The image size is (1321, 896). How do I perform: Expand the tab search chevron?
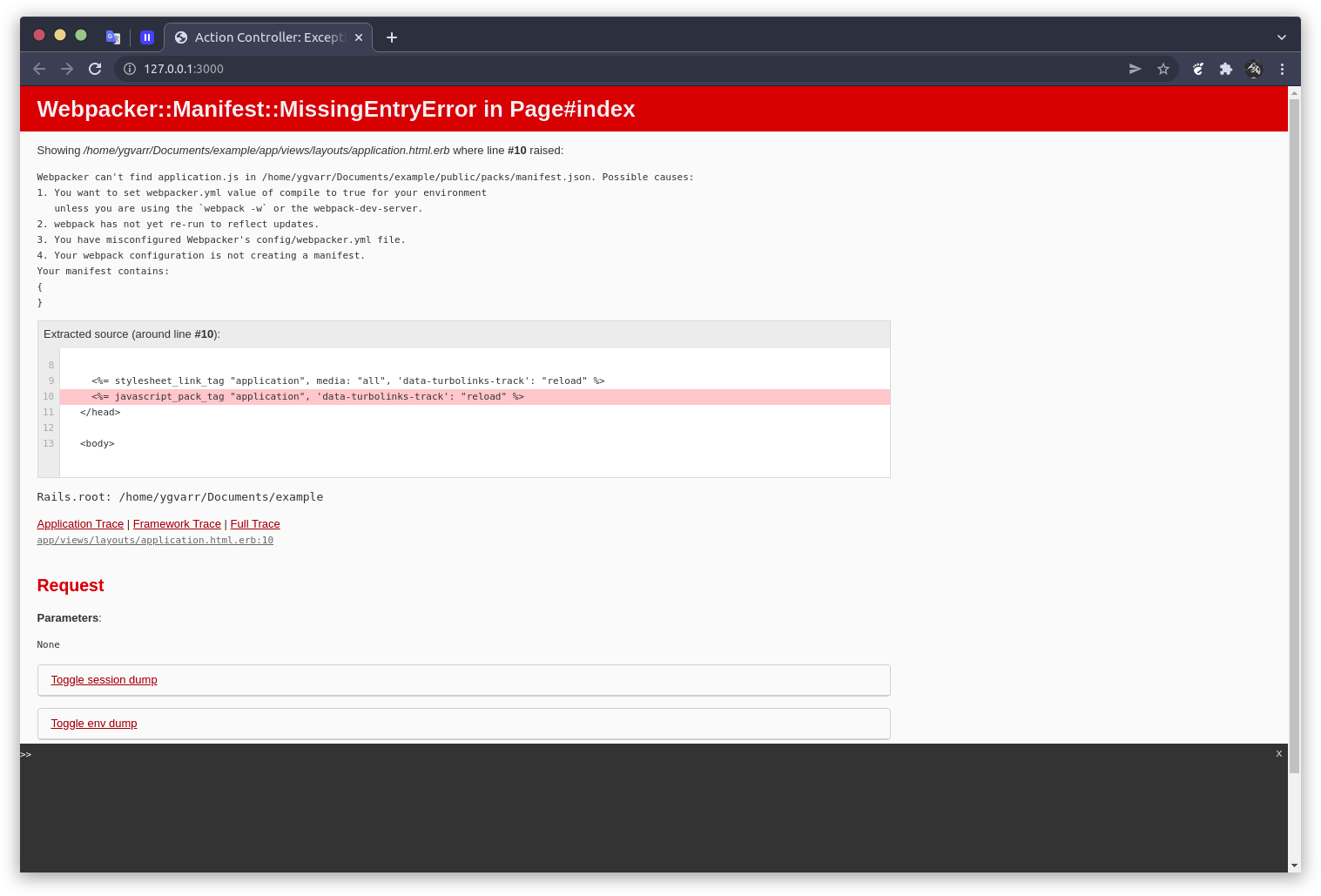coord(1282,37)
